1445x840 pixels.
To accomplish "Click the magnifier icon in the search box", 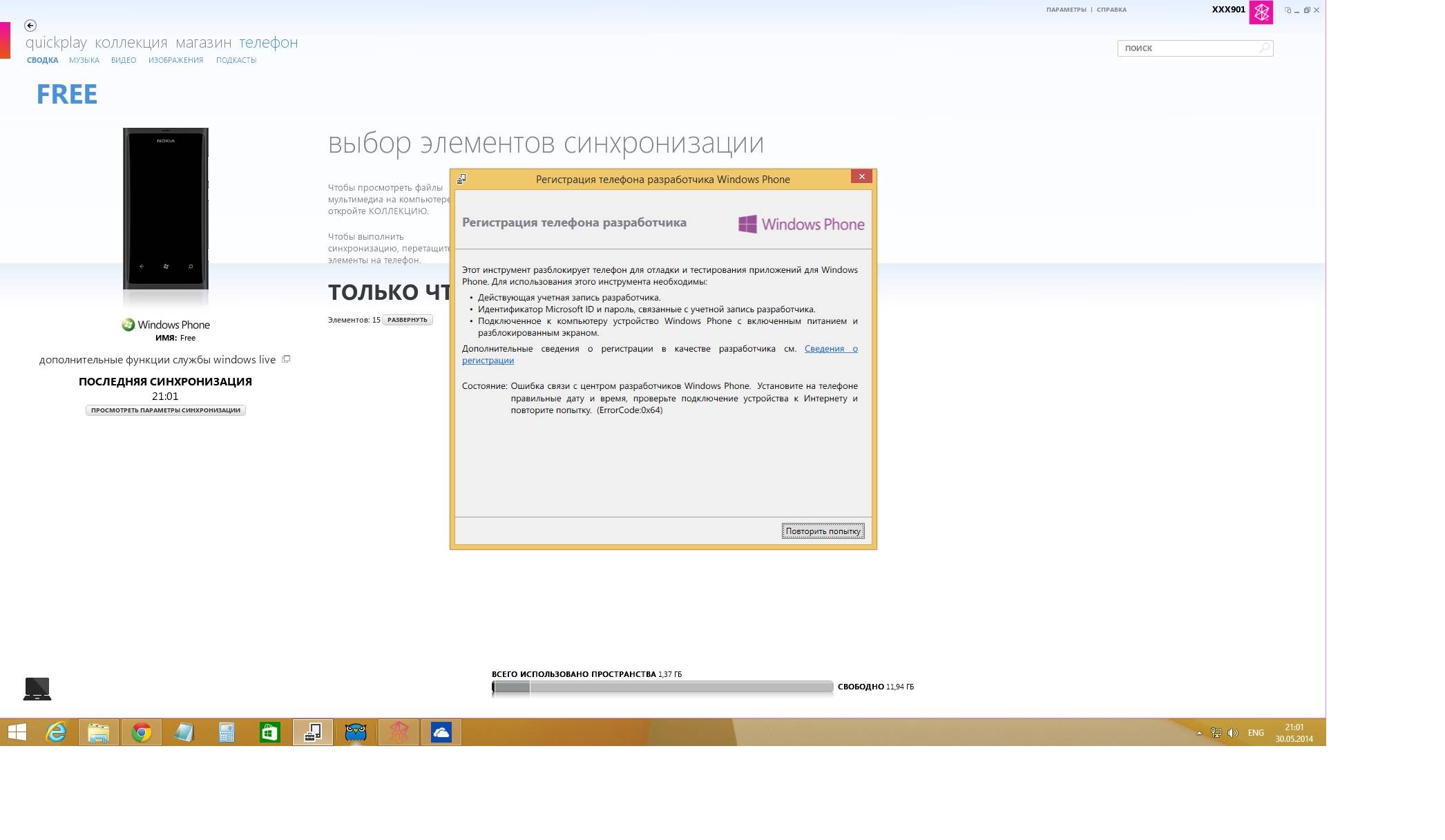I will pos(1264,48).
